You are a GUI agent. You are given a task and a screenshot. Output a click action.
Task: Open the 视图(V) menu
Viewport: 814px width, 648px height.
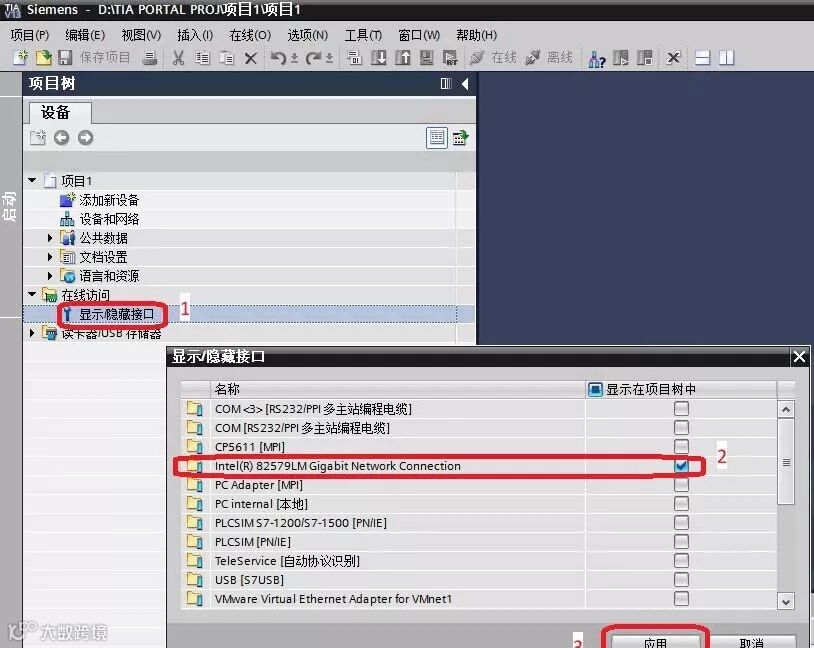(x=141, y=35)
